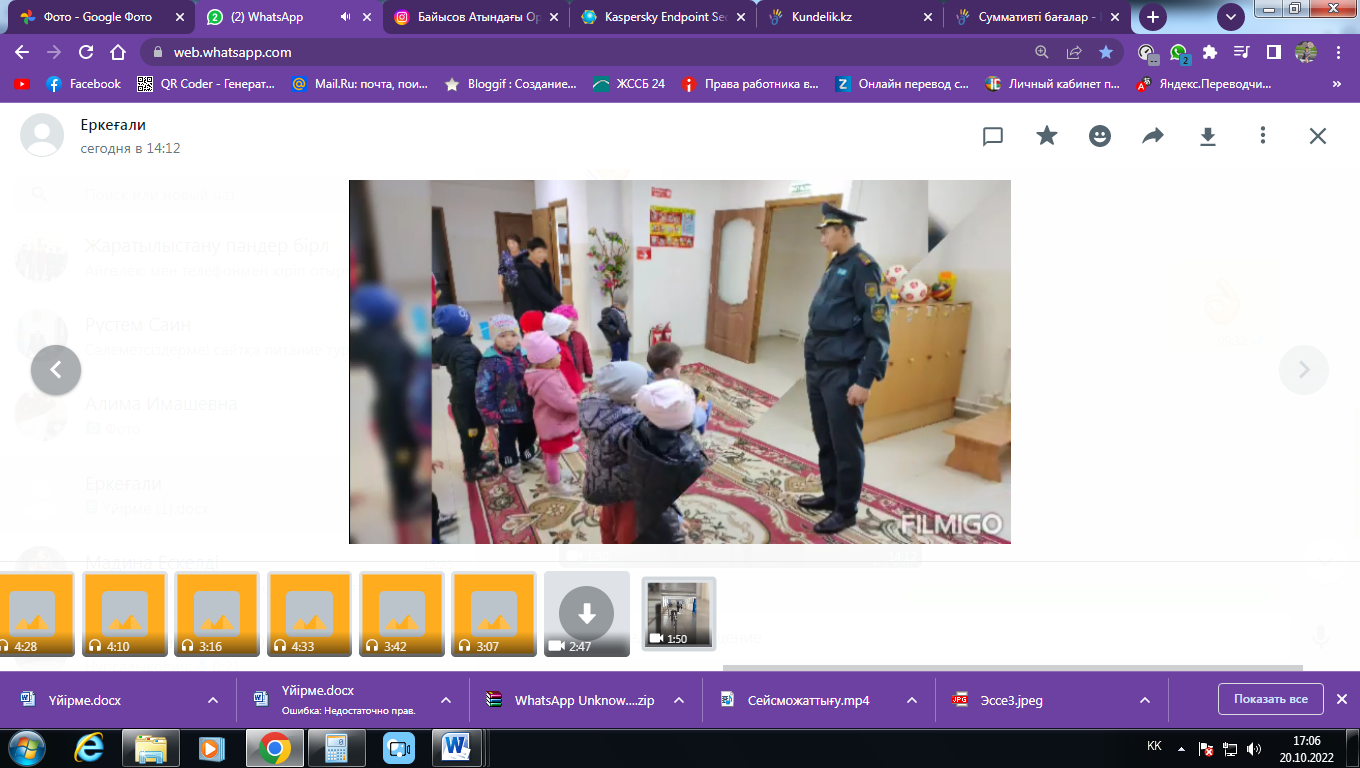This screenshot has width=1360, height=768.
Task: Open media viewer more options menu
Action: click(1263, 136)
